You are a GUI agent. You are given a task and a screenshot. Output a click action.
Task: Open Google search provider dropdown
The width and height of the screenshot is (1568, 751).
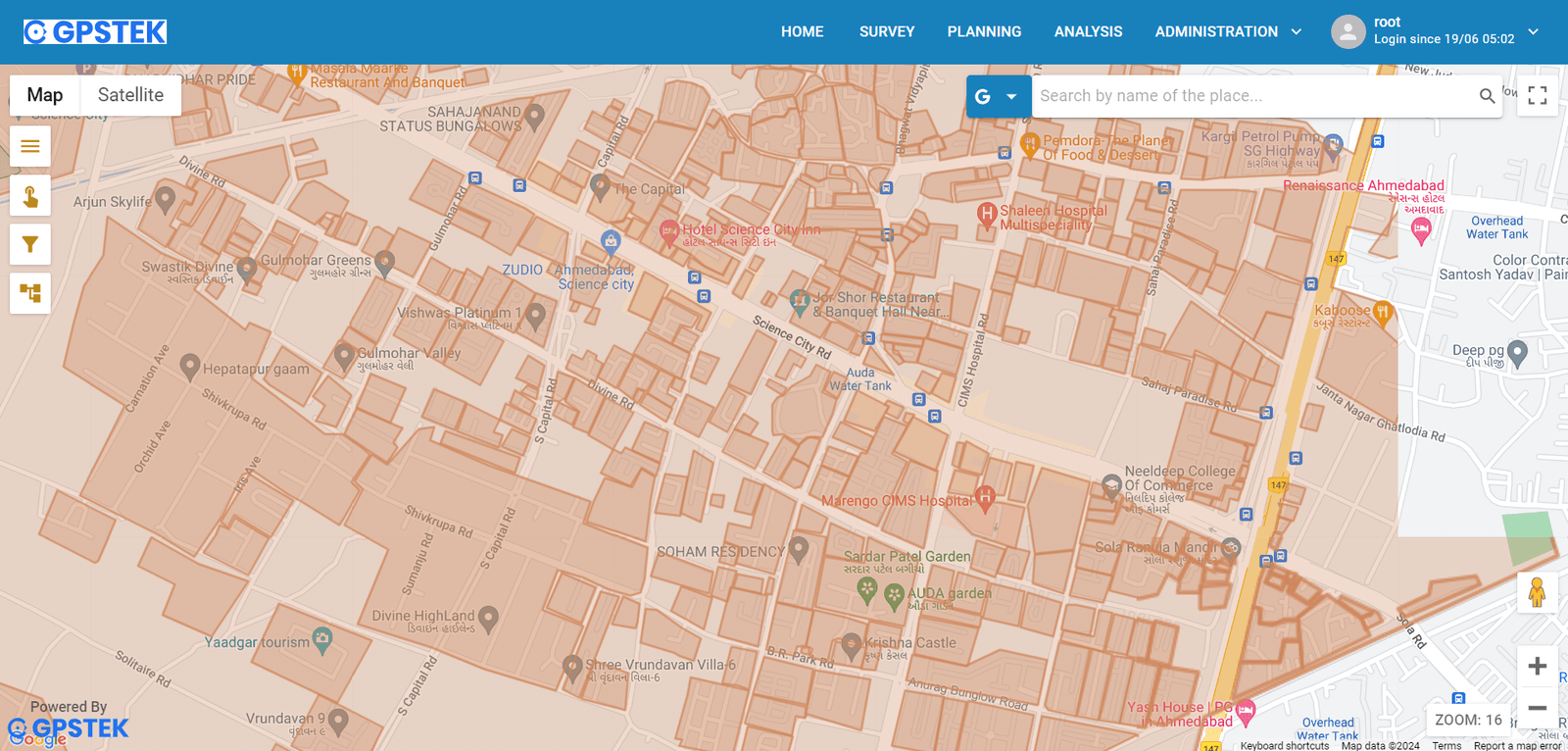pyautogui.click(x=999, y=96)
